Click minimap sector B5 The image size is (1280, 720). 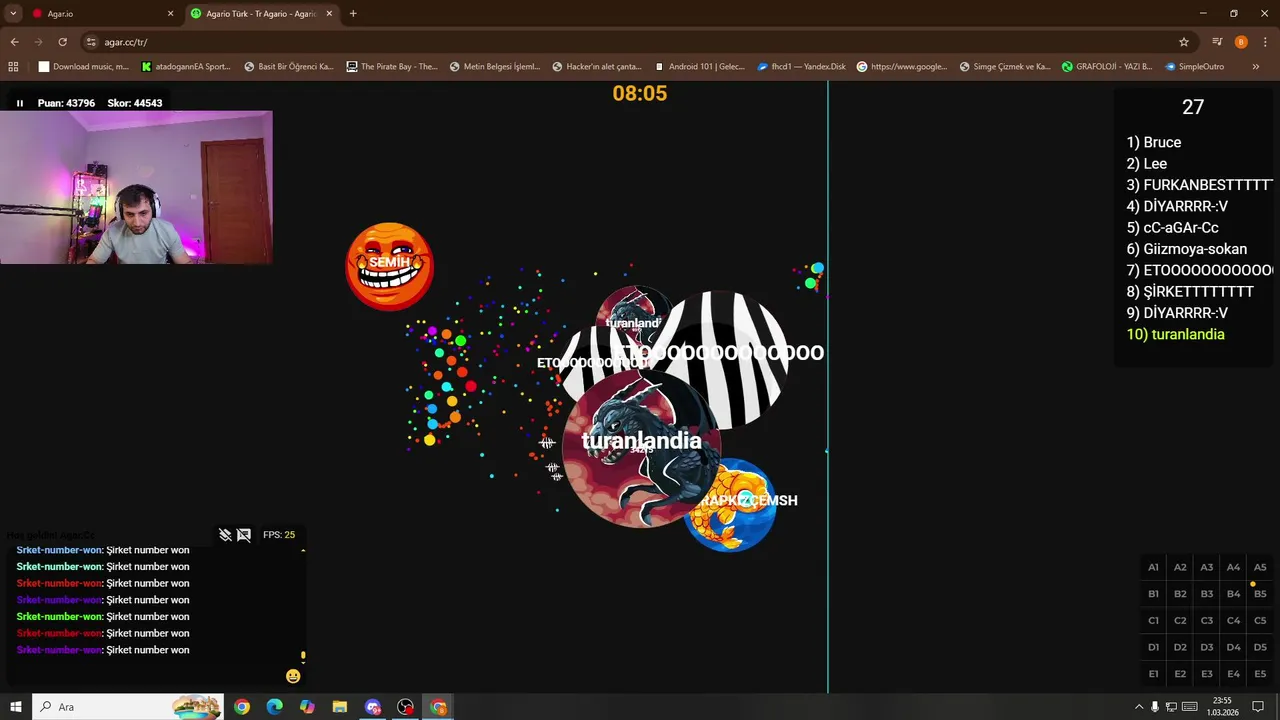(1260, 594)
